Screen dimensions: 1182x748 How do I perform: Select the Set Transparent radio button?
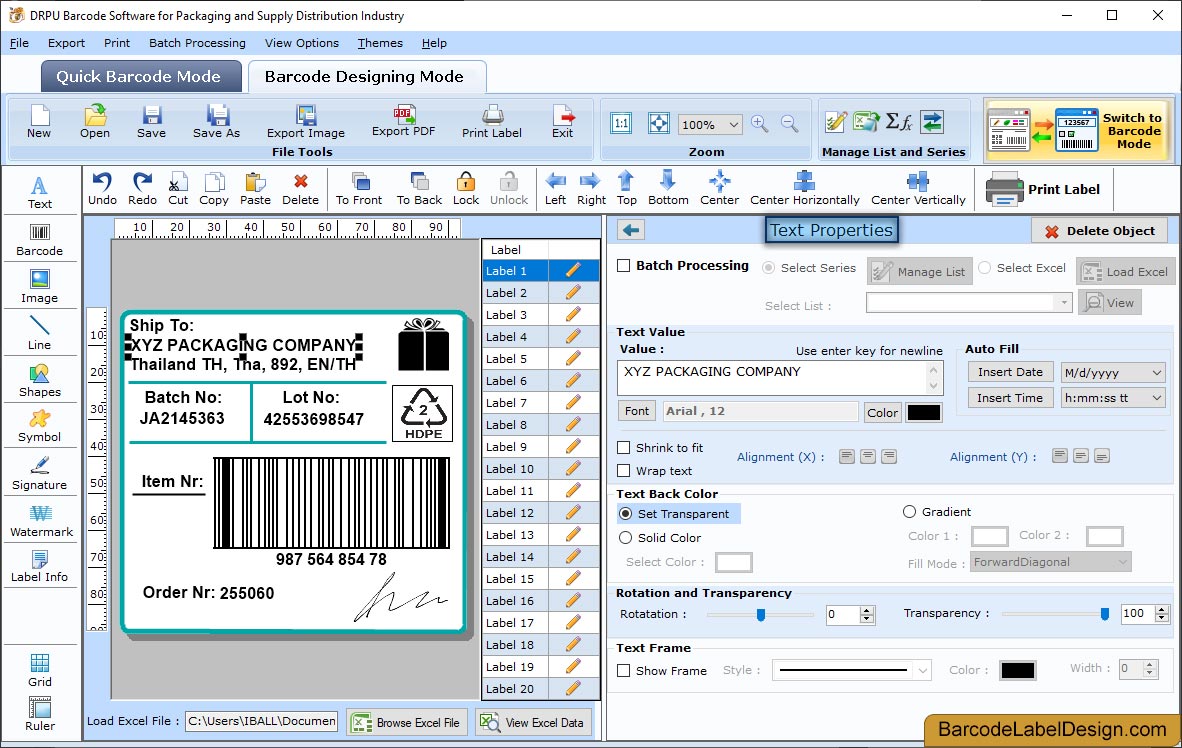[626, 513]
